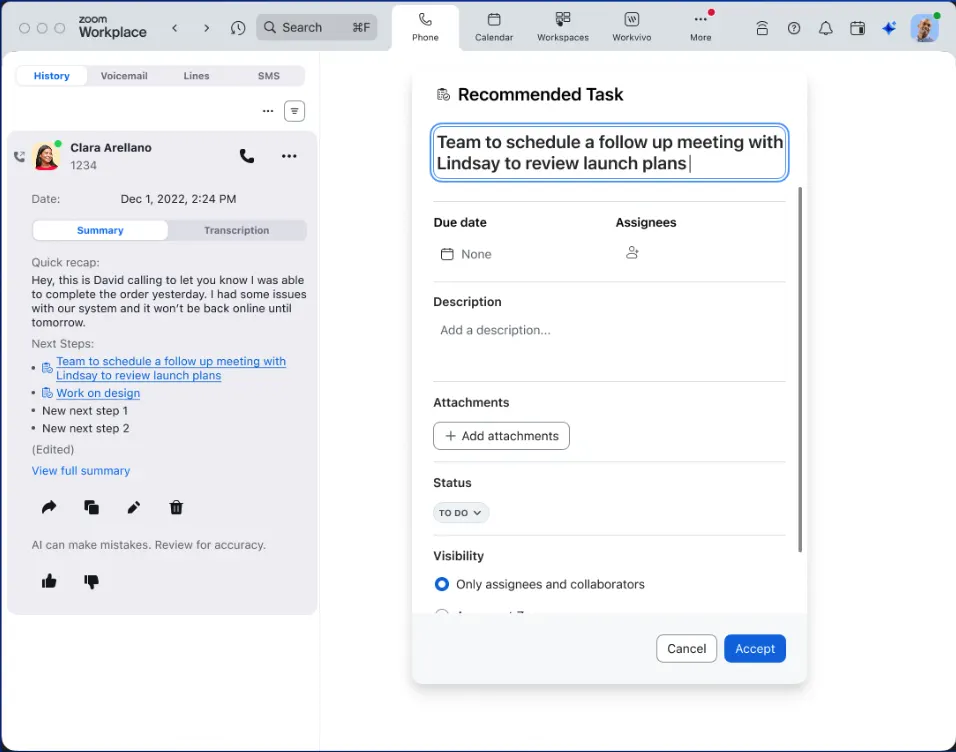Delete the summary with the trash icon

[176, 507]
